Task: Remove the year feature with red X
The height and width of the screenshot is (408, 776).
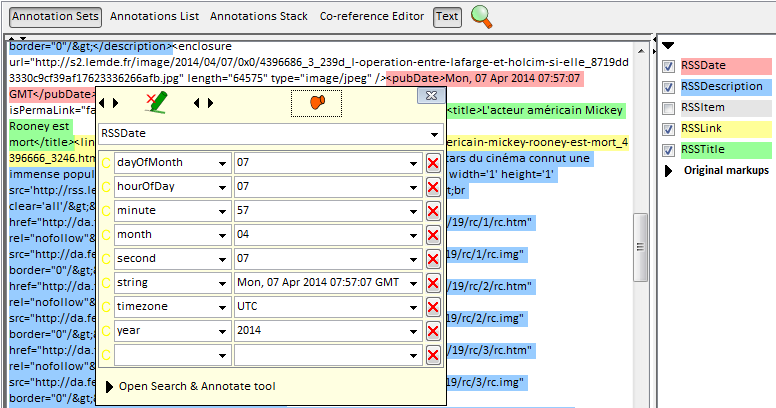Action: pos(433,330)
